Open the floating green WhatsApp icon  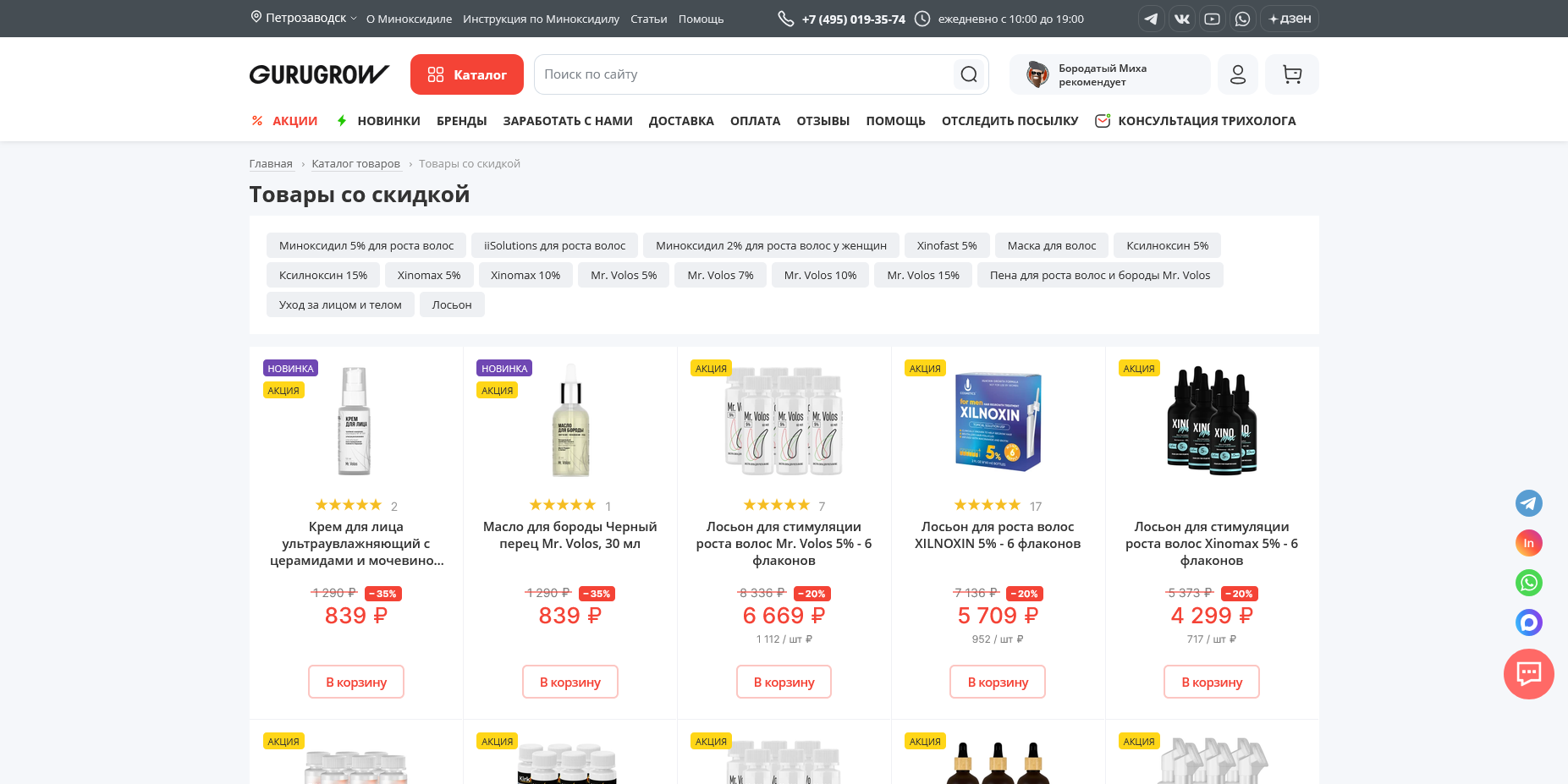[x=1528, y=583]
